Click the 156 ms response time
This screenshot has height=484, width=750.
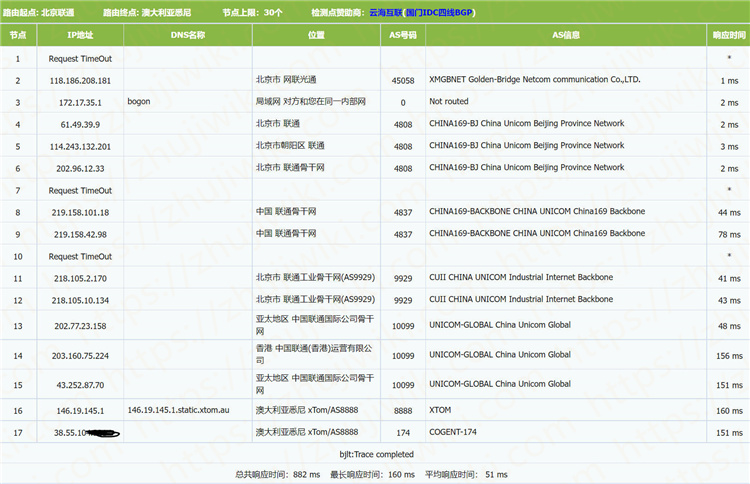pos(729,356)
